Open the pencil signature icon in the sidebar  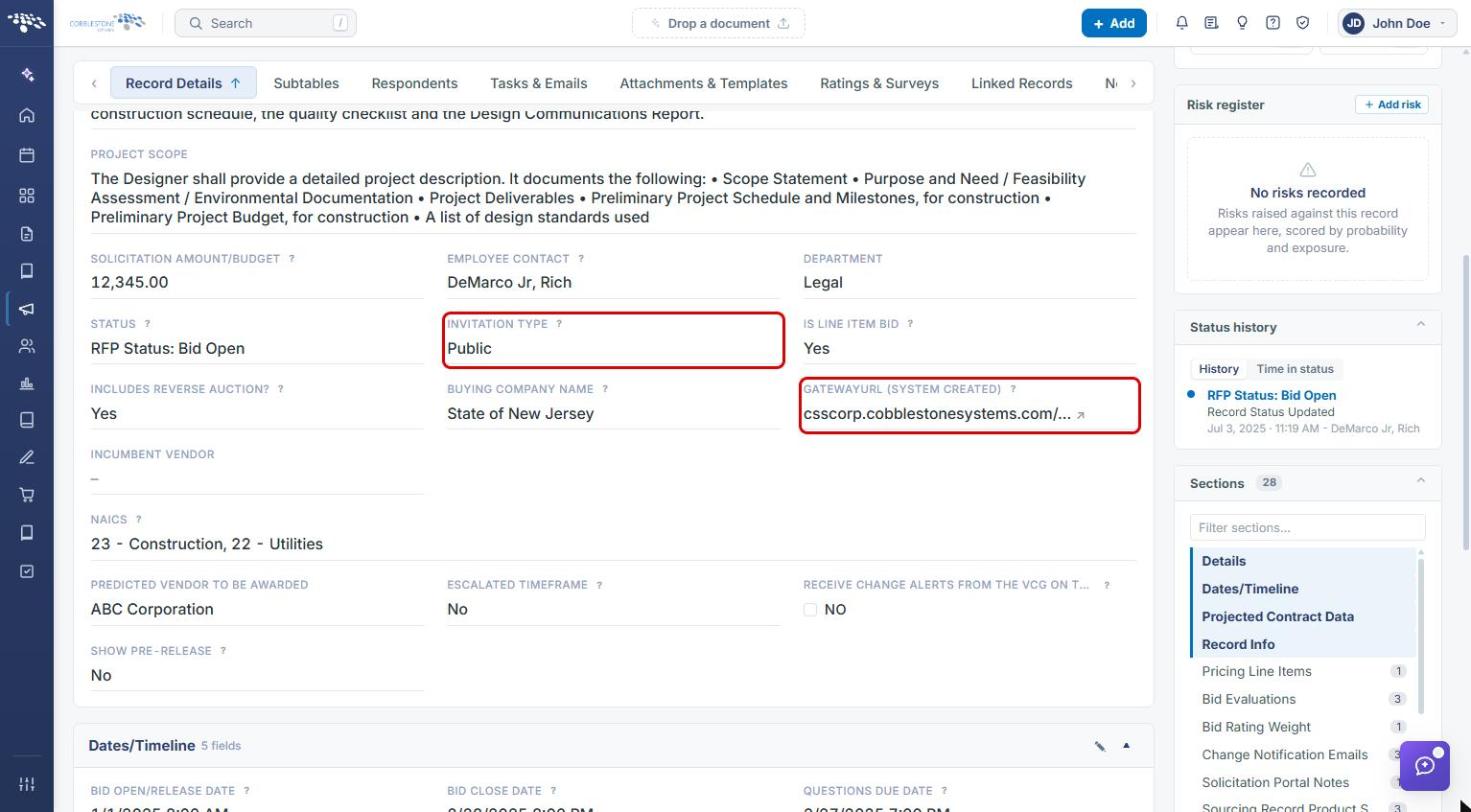pyautogui.click(x=27, y=457)
